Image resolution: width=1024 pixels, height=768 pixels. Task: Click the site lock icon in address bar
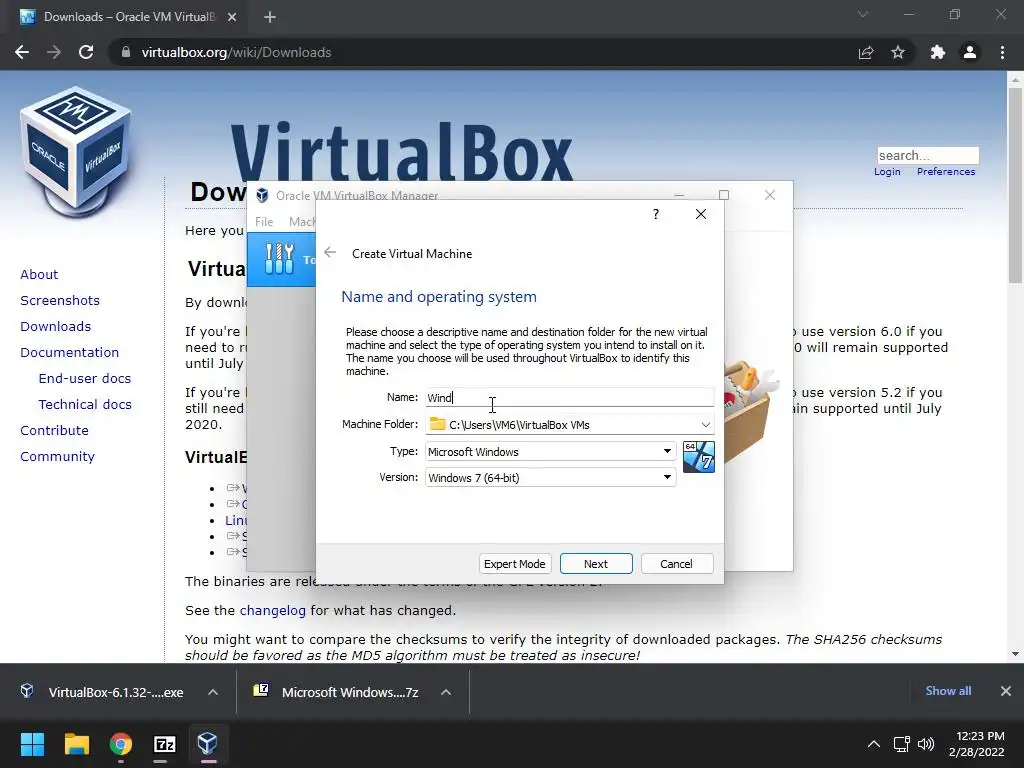(x=126, y=52)
